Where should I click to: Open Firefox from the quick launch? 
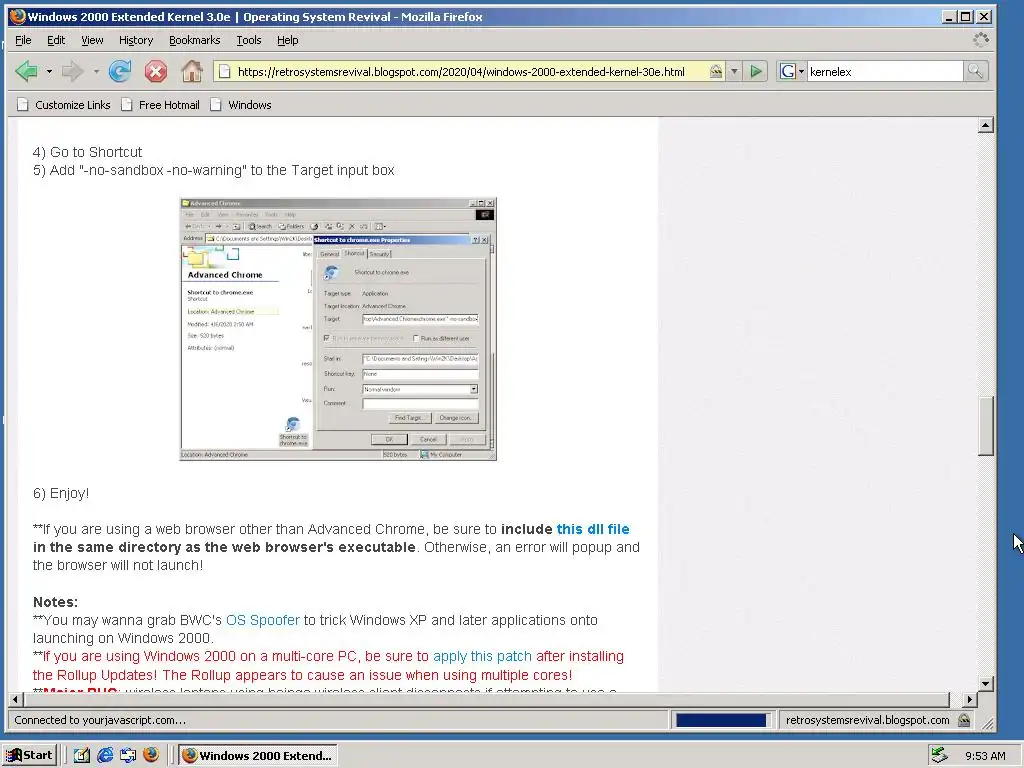151,755
